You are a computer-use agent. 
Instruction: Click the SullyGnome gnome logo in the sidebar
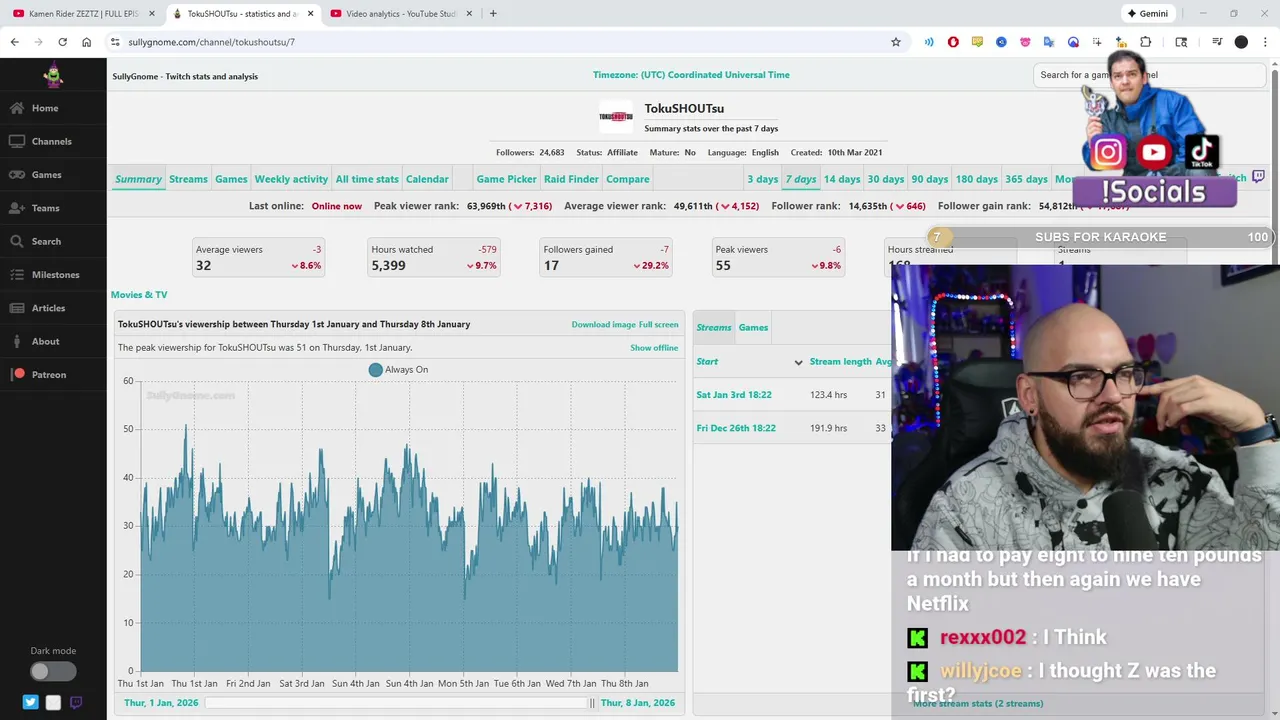53,75
